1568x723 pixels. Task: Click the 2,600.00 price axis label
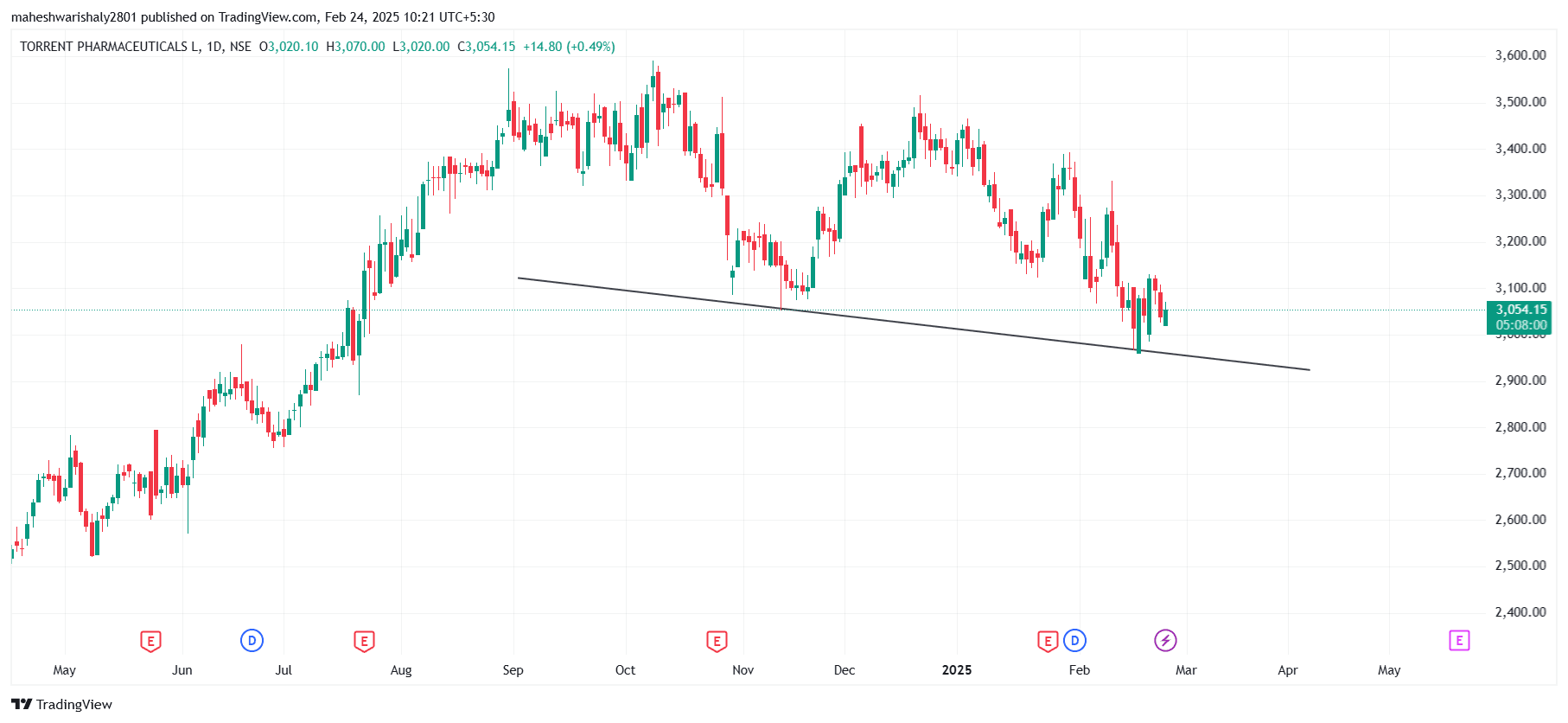1520,520
